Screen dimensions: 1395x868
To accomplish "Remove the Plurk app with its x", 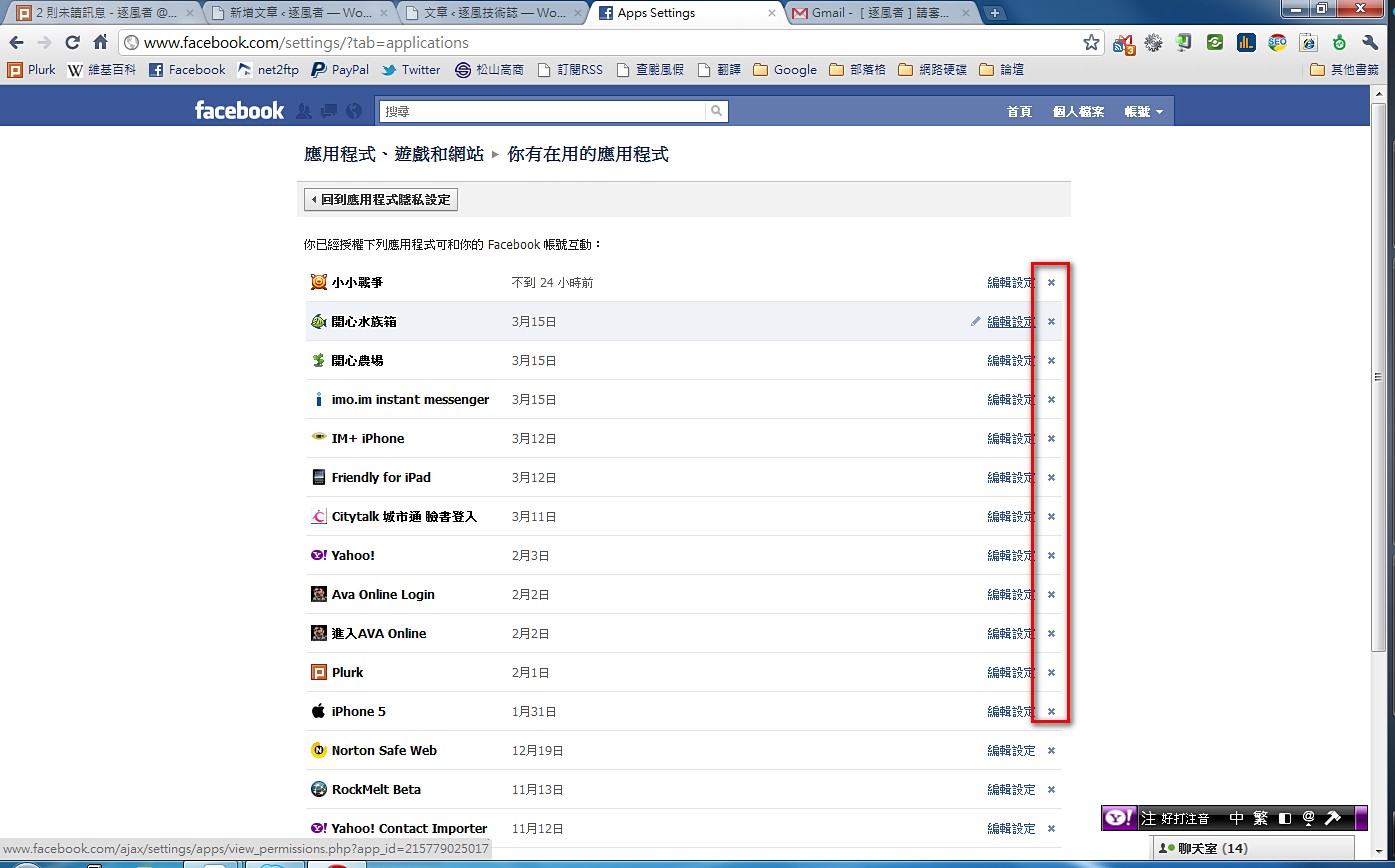I will (x=1051, y=672).
